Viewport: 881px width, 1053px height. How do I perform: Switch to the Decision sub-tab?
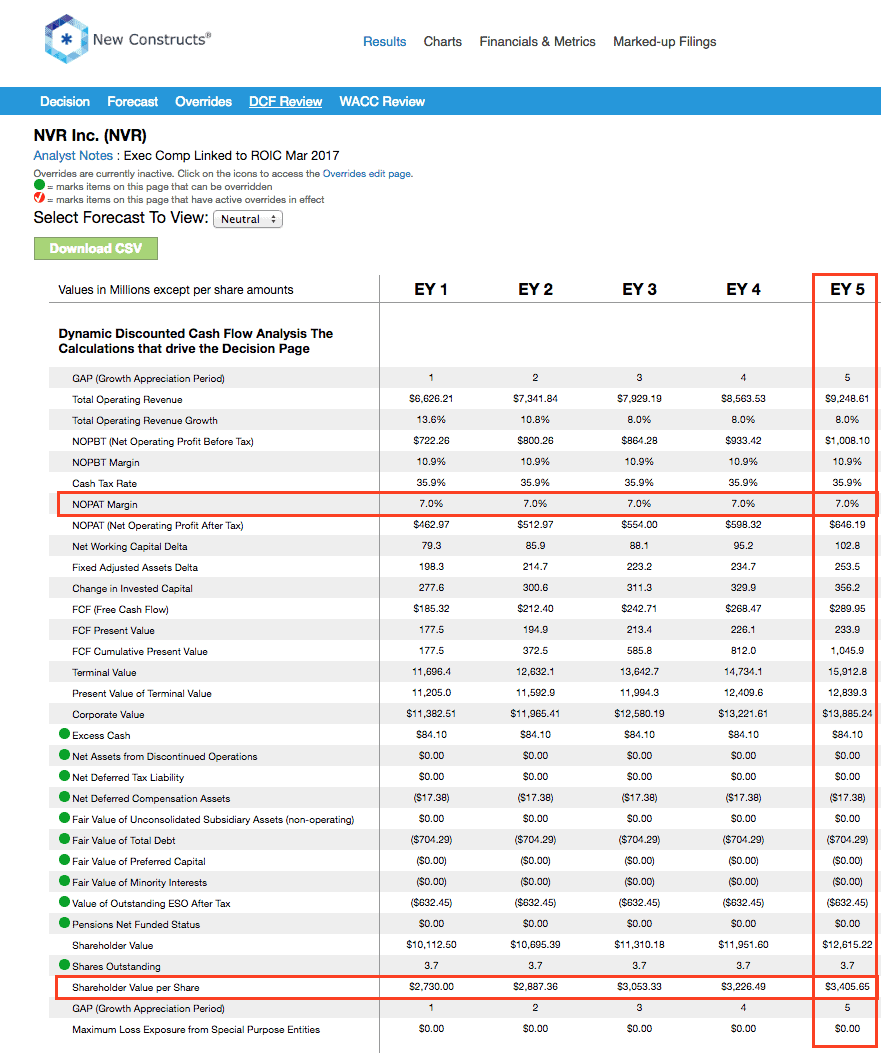[x=65, y=101]
